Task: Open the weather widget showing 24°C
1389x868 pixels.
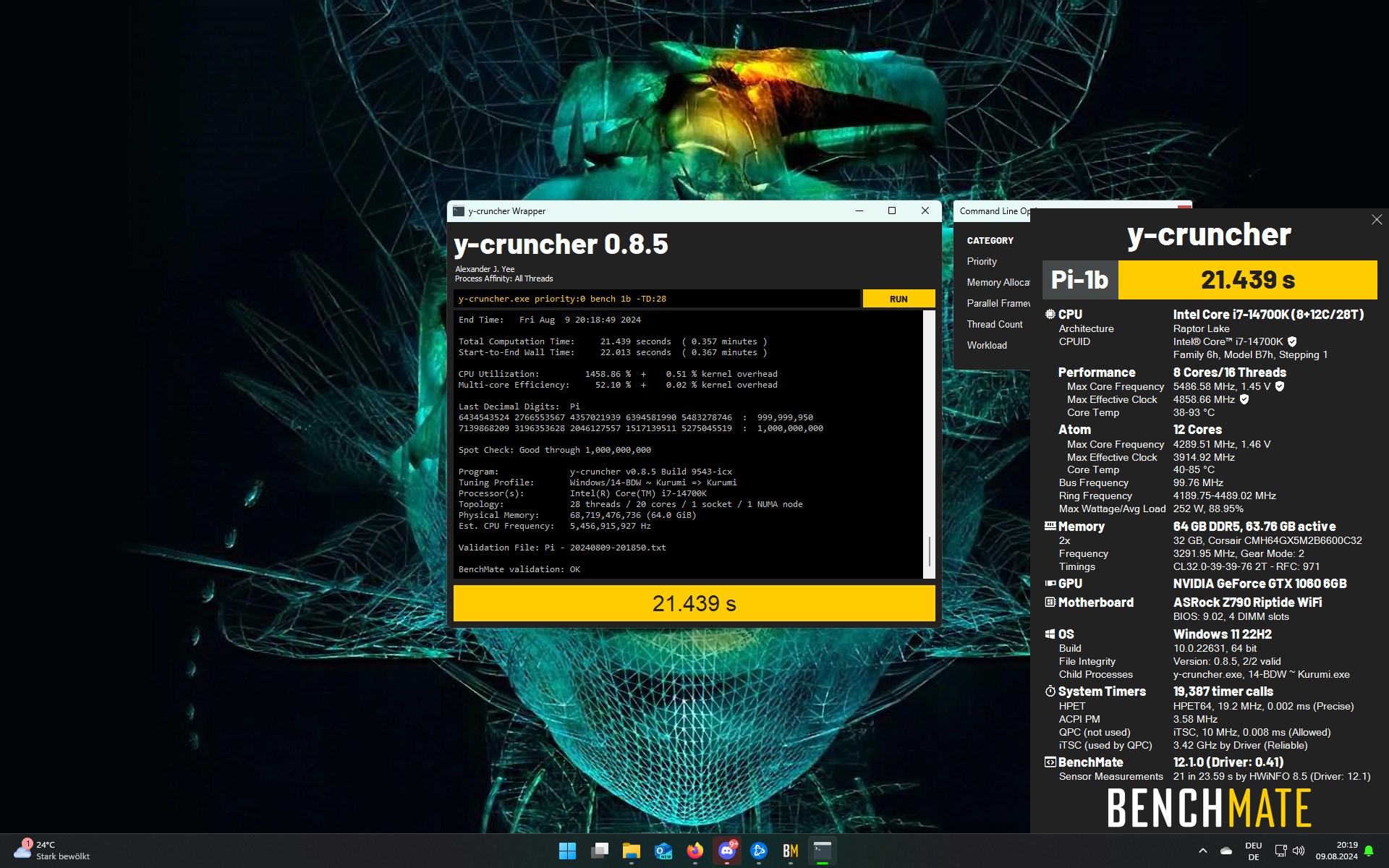Action: (x=52, y=851)
